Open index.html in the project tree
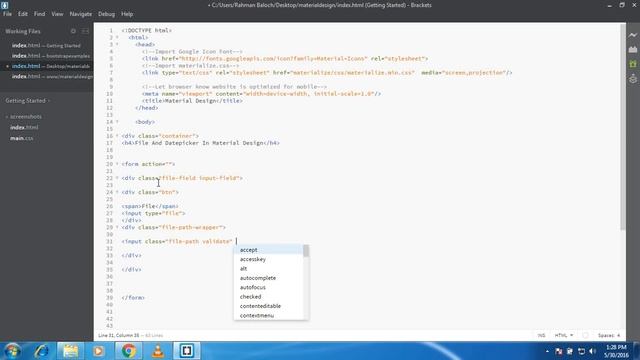This screenshot has width=640, height=360. 24,127
